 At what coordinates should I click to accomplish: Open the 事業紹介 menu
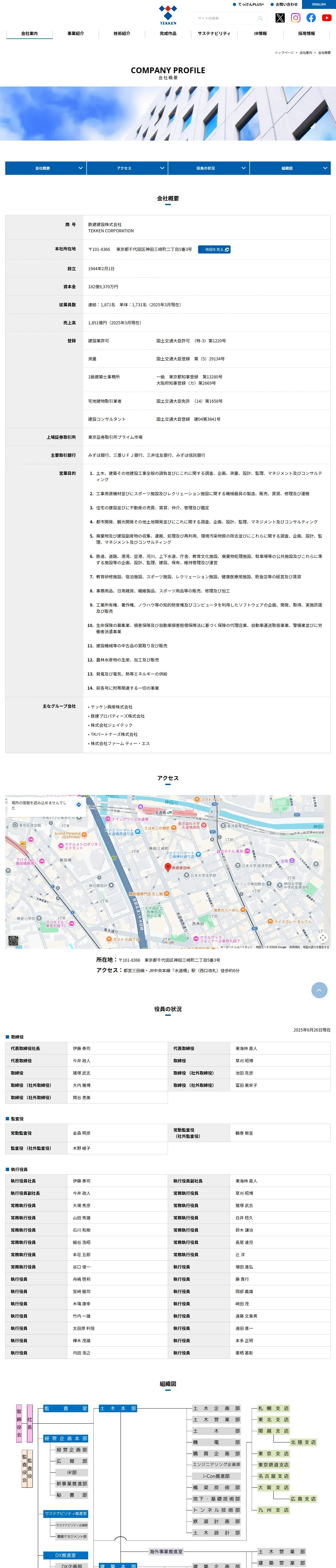coord(76,33)
